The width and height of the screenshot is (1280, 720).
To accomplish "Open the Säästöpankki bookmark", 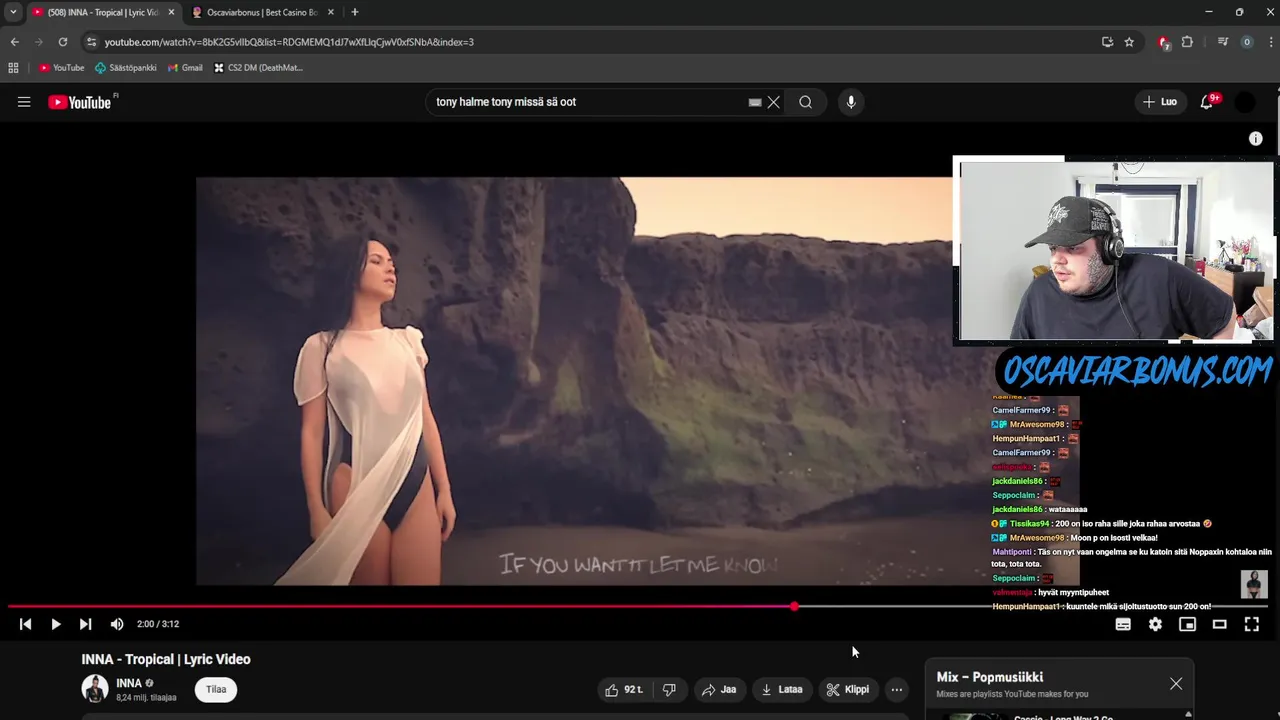I will tap(126, 68).
